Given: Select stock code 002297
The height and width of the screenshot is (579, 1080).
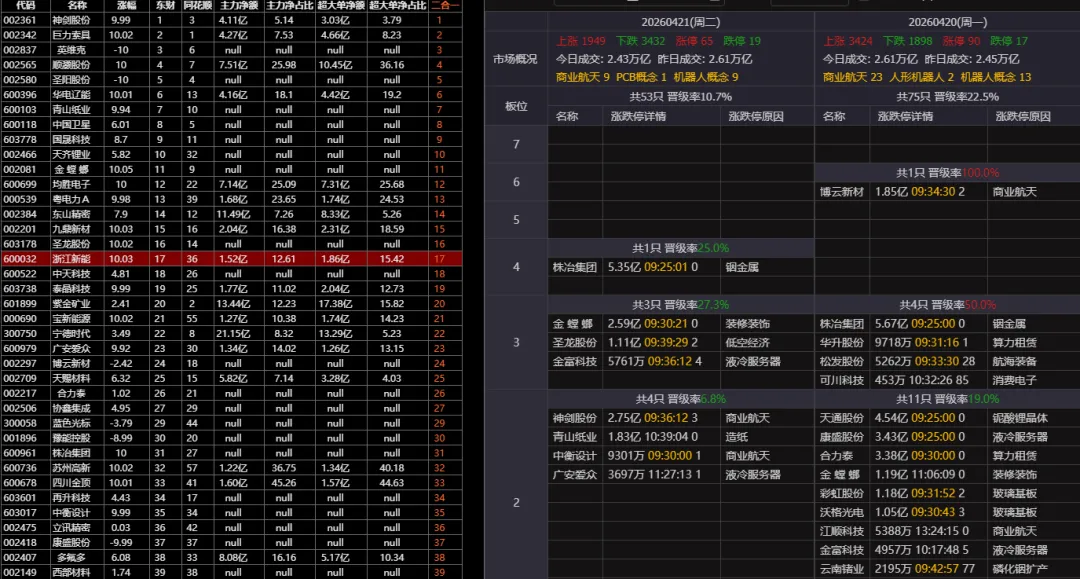Looking at the screenshot, I should point(20,363).
